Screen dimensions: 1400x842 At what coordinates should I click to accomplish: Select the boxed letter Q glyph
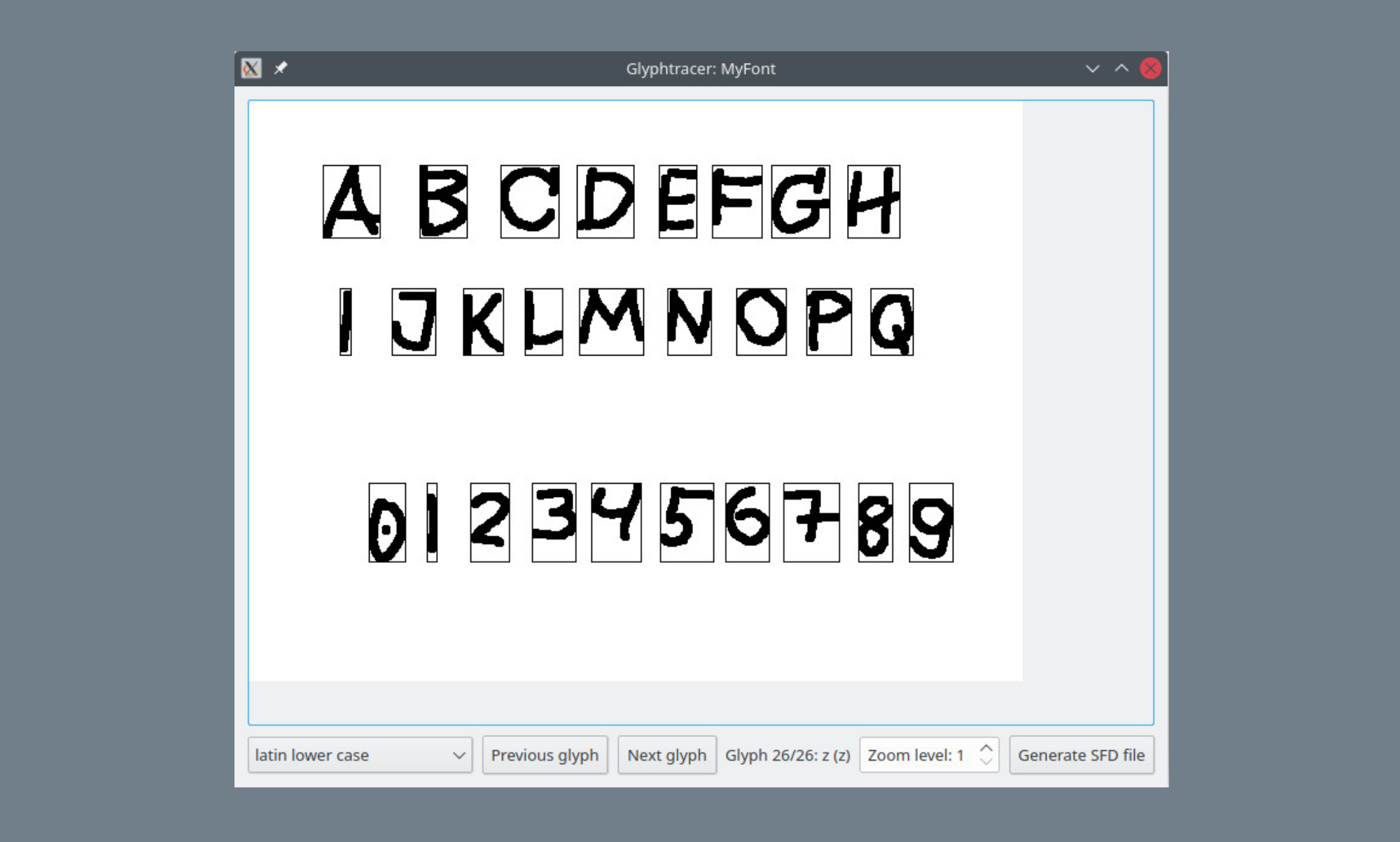(892, 322)
